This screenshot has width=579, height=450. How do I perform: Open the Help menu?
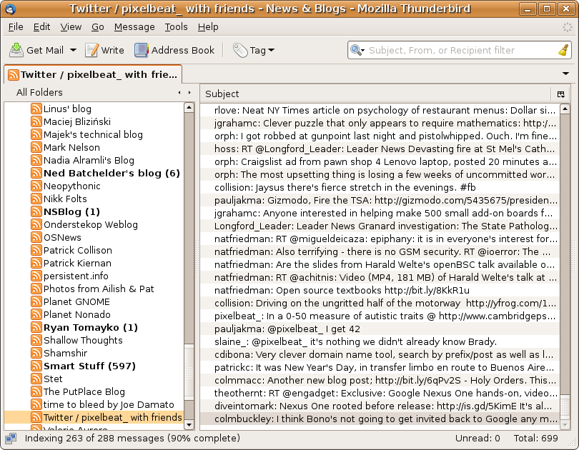click(x=208, y=27)
